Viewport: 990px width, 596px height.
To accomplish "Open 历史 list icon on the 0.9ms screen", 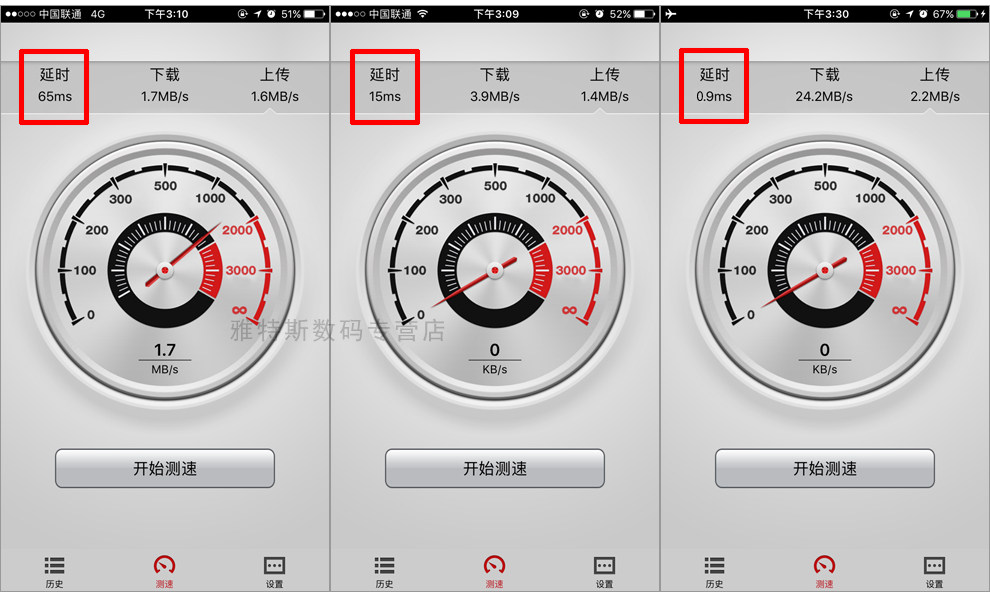I will tap(714, 572).
